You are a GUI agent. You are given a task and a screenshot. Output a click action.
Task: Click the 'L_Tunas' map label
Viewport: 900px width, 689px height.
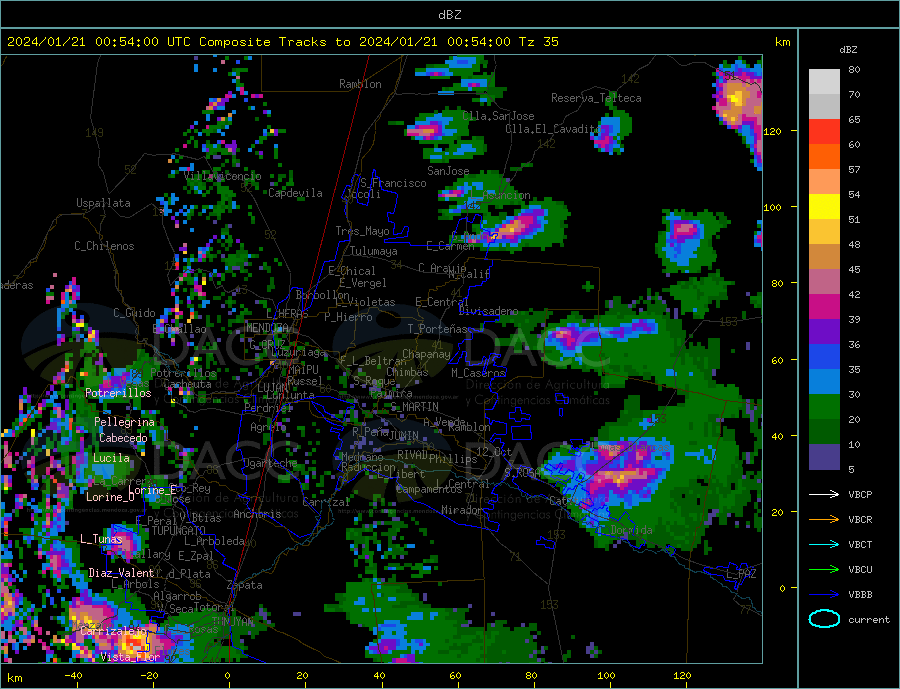point(101,539)
